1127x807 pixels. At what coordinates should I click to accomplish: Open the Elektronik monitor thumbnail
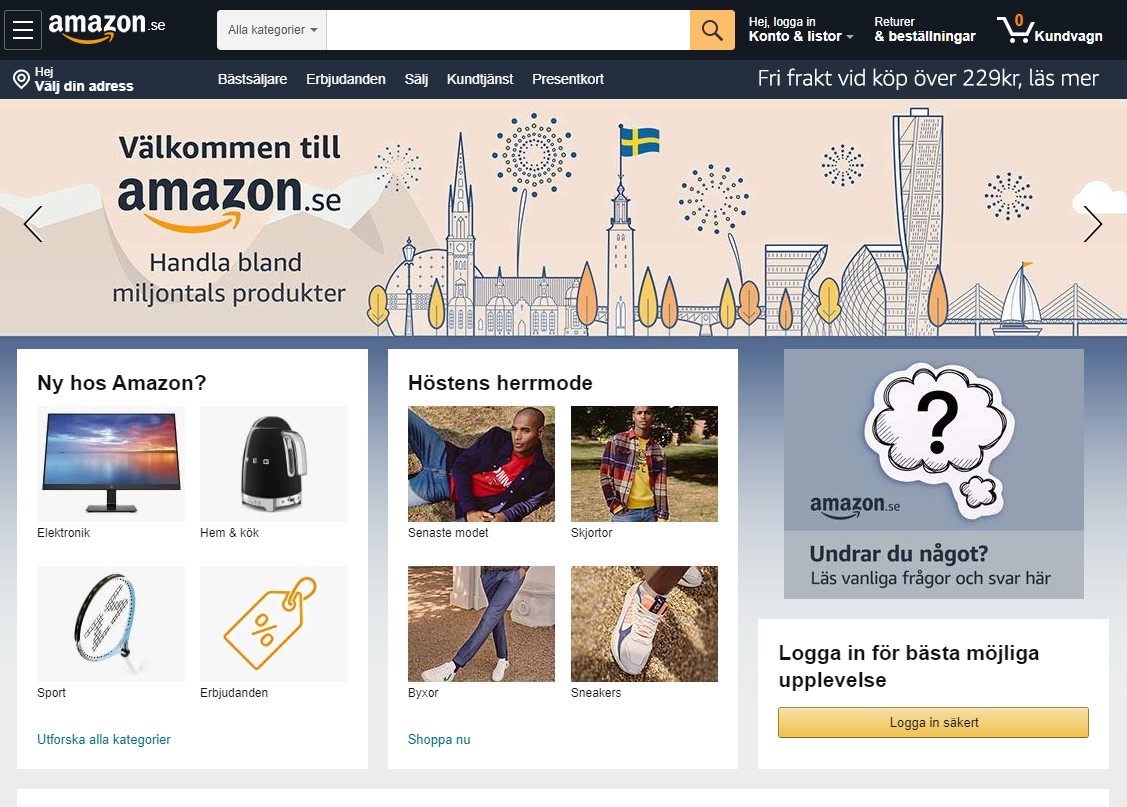(x=111, y=464)
